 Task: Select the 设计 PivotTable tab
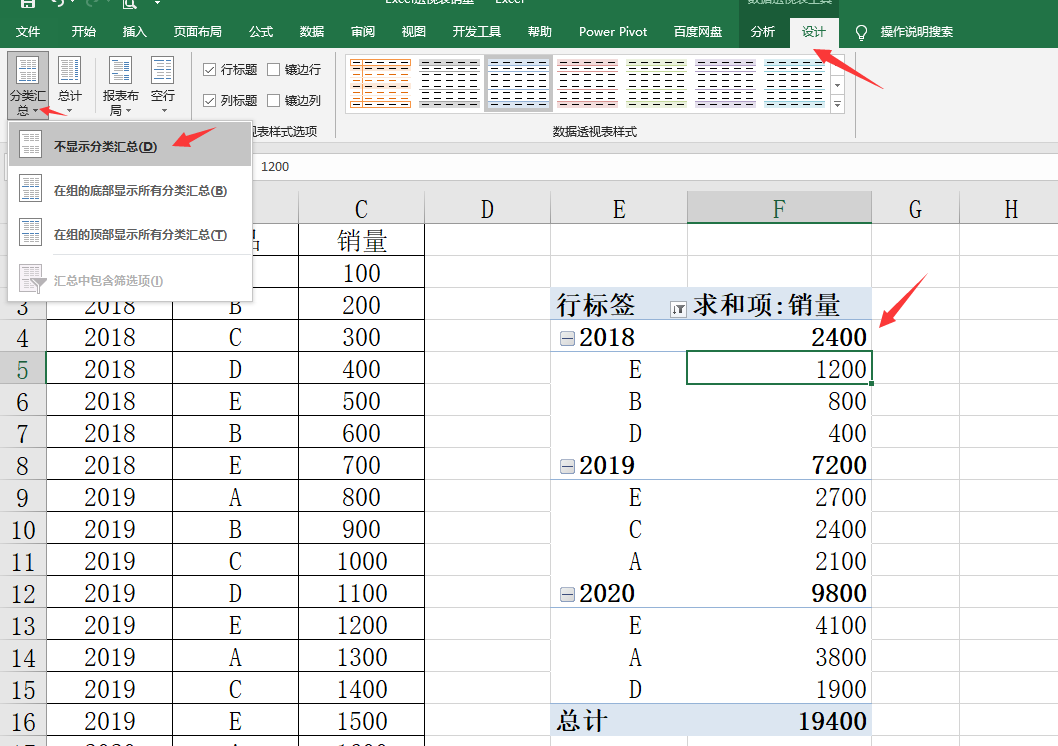(814, 32)
